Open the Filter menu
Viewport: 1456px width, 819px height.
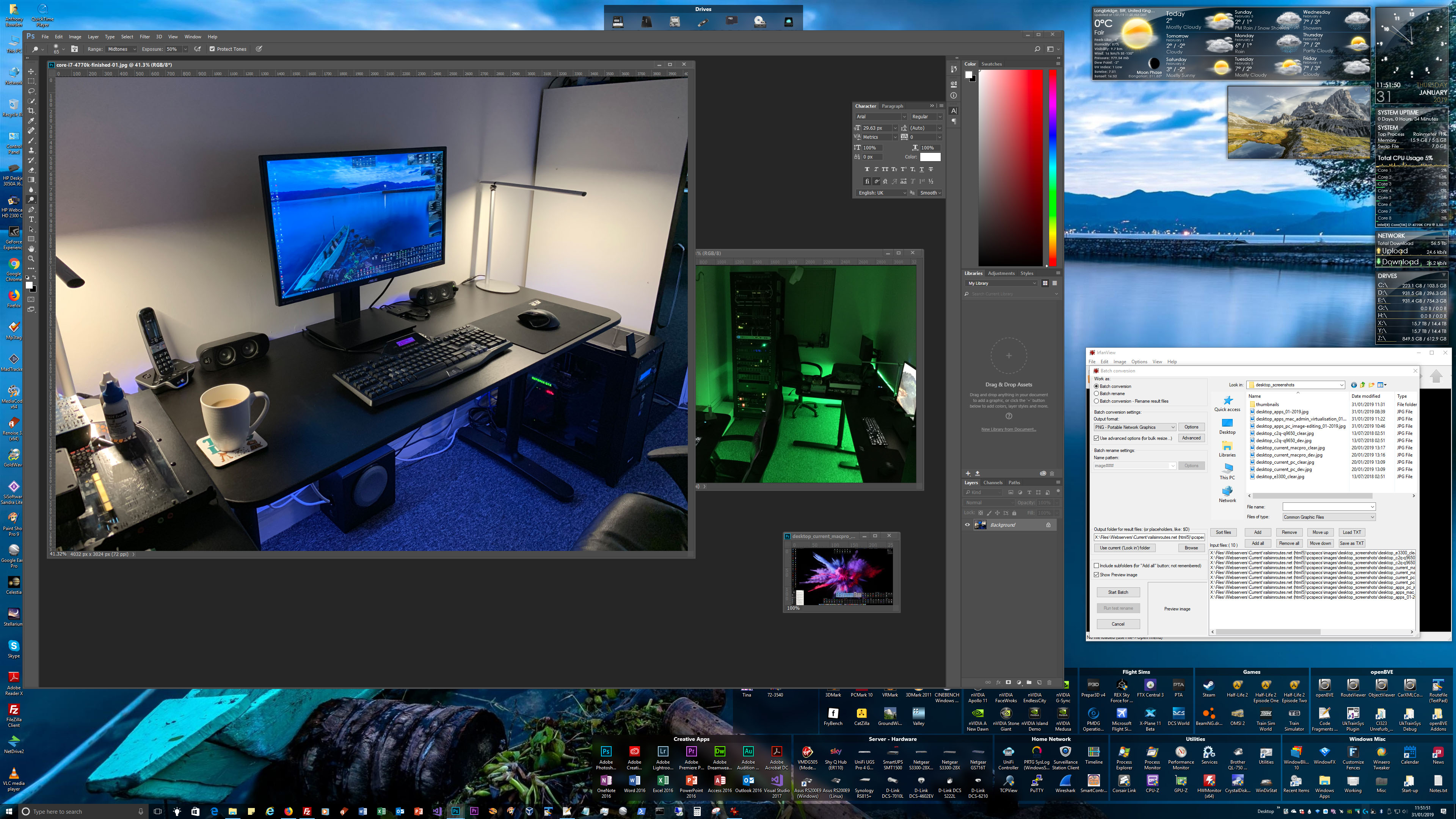145,37
